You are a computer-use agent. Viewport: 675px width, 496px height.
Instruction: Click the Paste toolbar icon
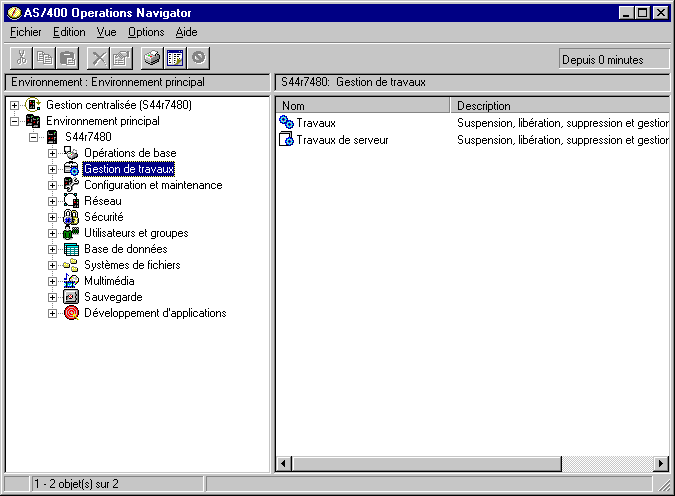click(68, 58)
